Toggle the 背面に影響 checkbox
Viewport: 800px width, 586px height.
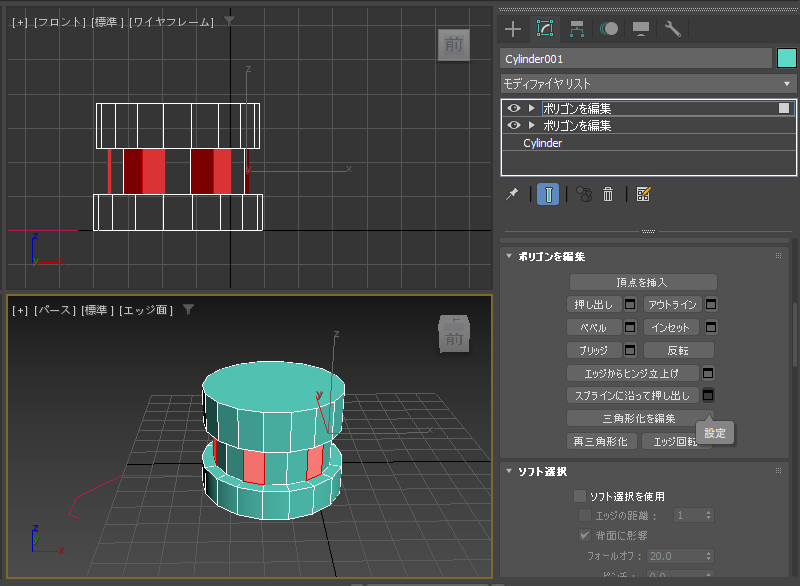(585, 536)
